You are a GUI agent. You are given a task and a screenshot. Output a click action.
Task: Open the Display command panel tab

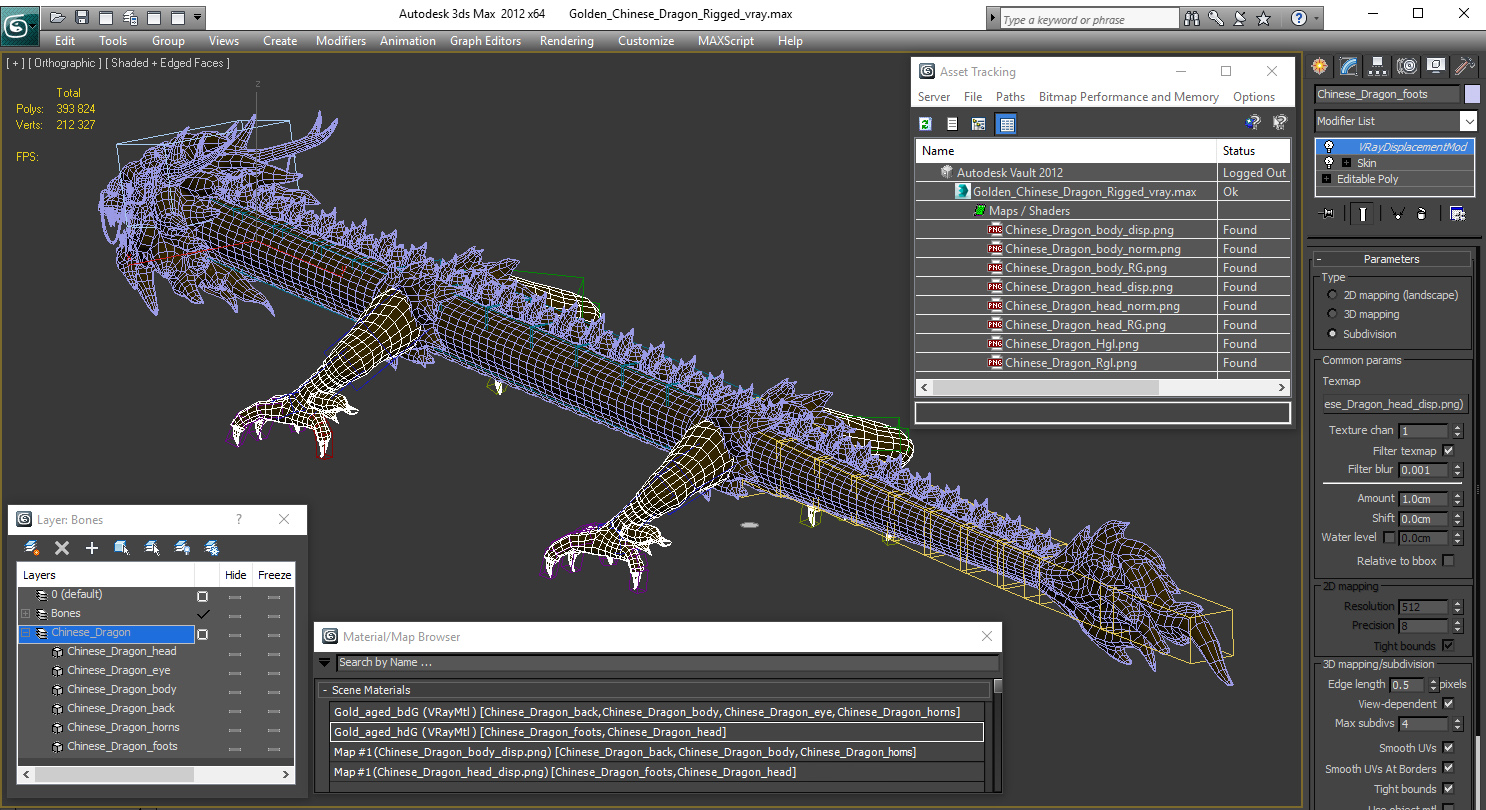pyautogui.click(x=1436, y=66)
